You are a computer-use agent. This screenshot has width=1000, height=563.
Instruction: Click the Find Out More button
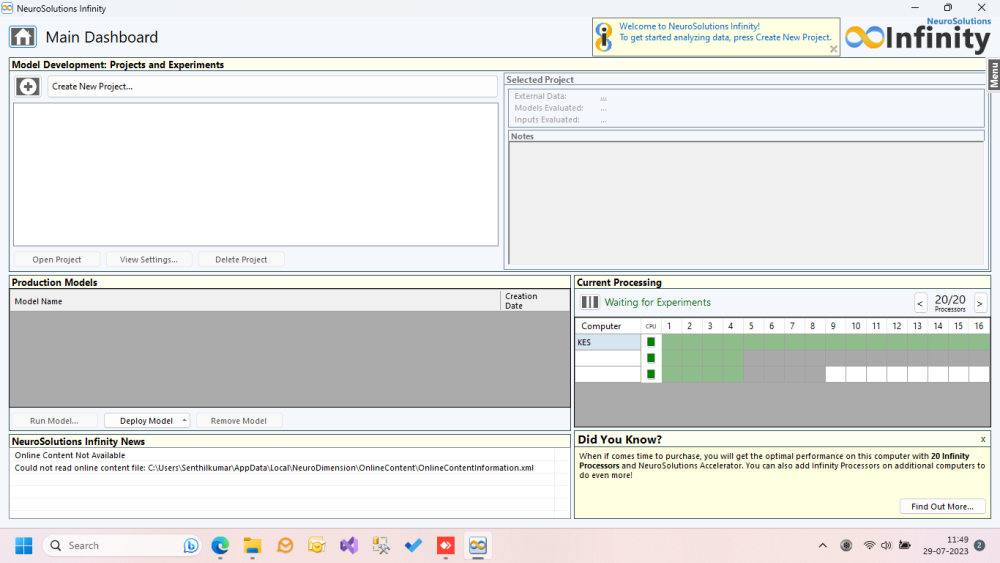(942, 507)
